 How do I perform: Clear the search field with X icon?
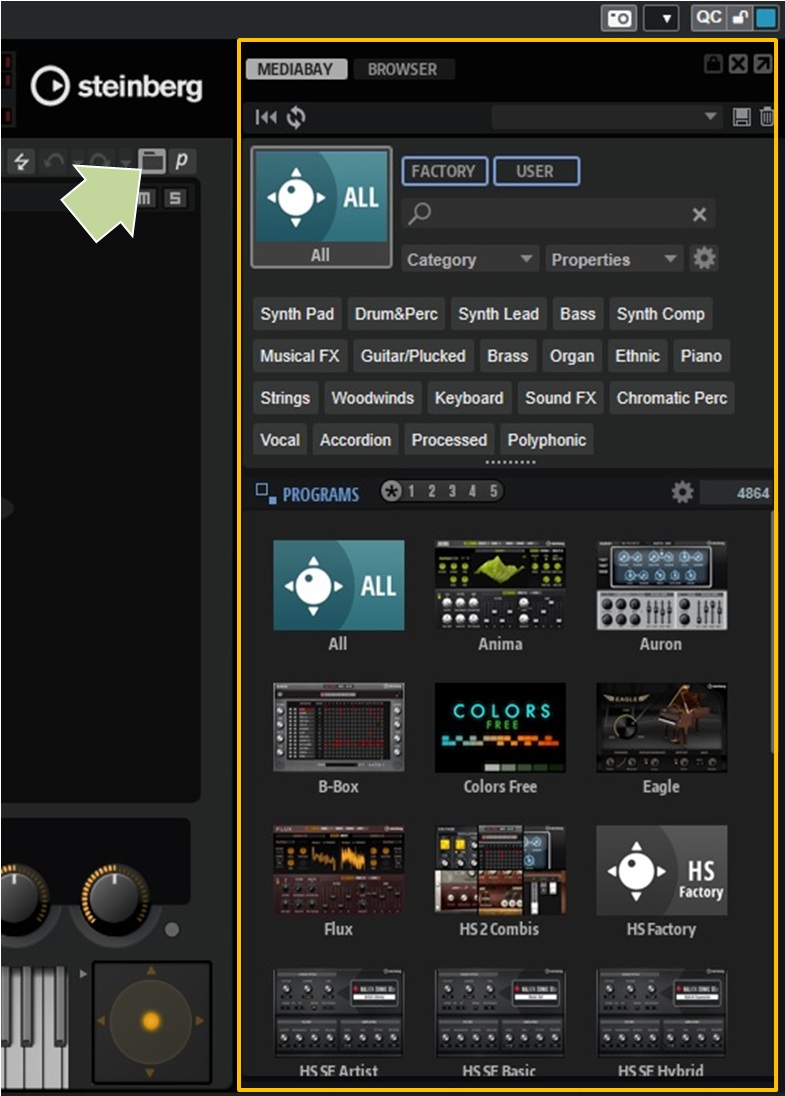pyautogui.click(x=699, y=214)
